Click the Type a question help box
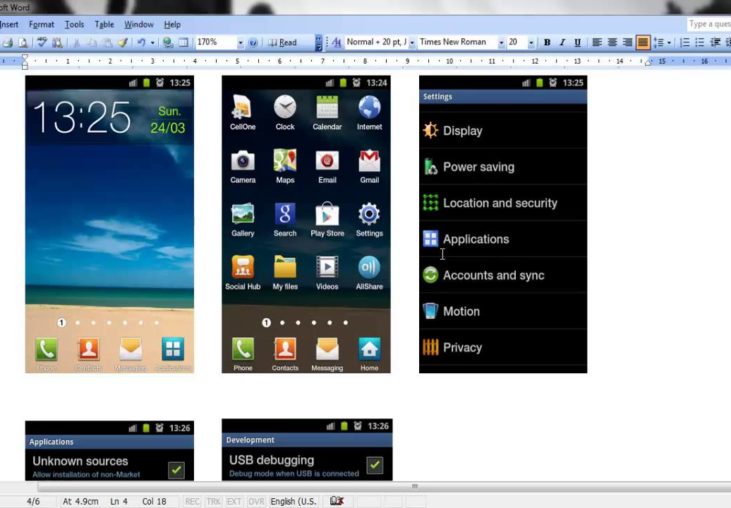Screen dimensions: 731x508 708,24
